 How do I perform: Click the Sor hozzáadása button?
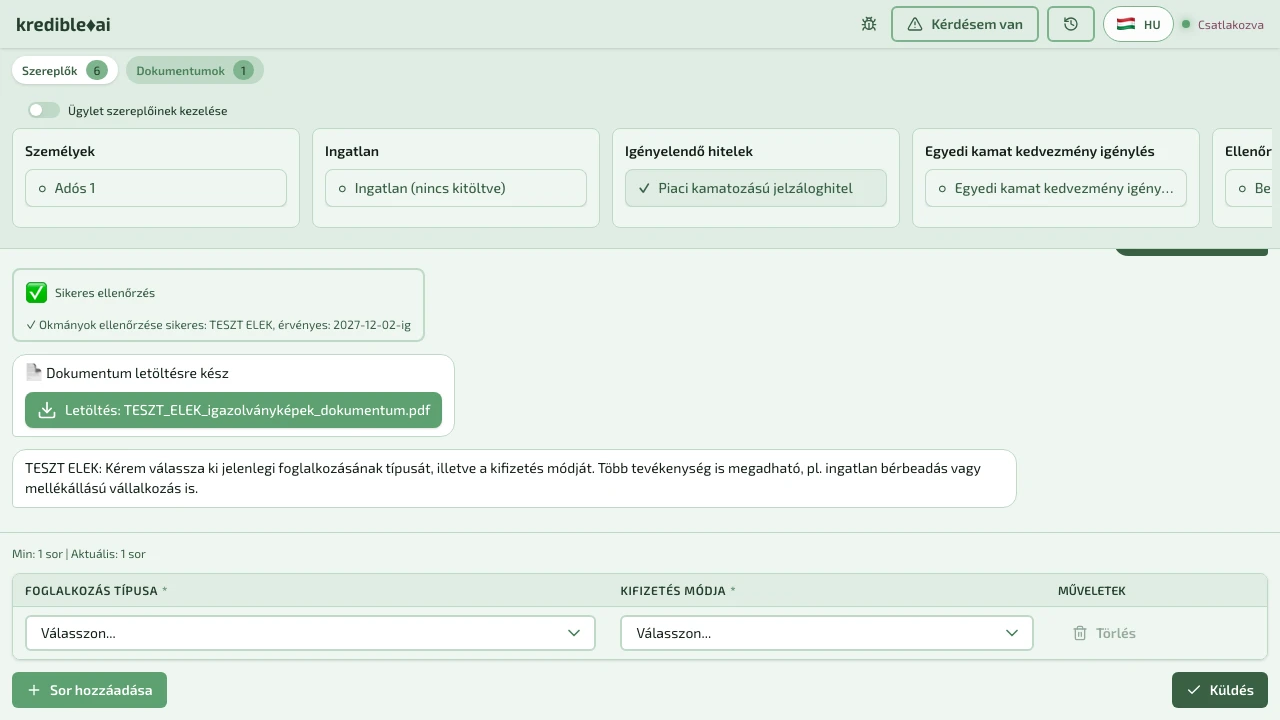(89, 690)
